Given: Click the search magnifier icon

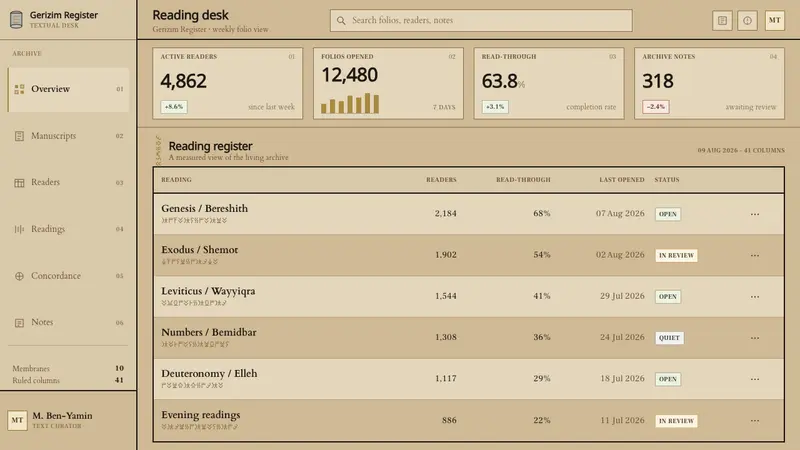Looking at the screenshot, I should tap(341, 20).
